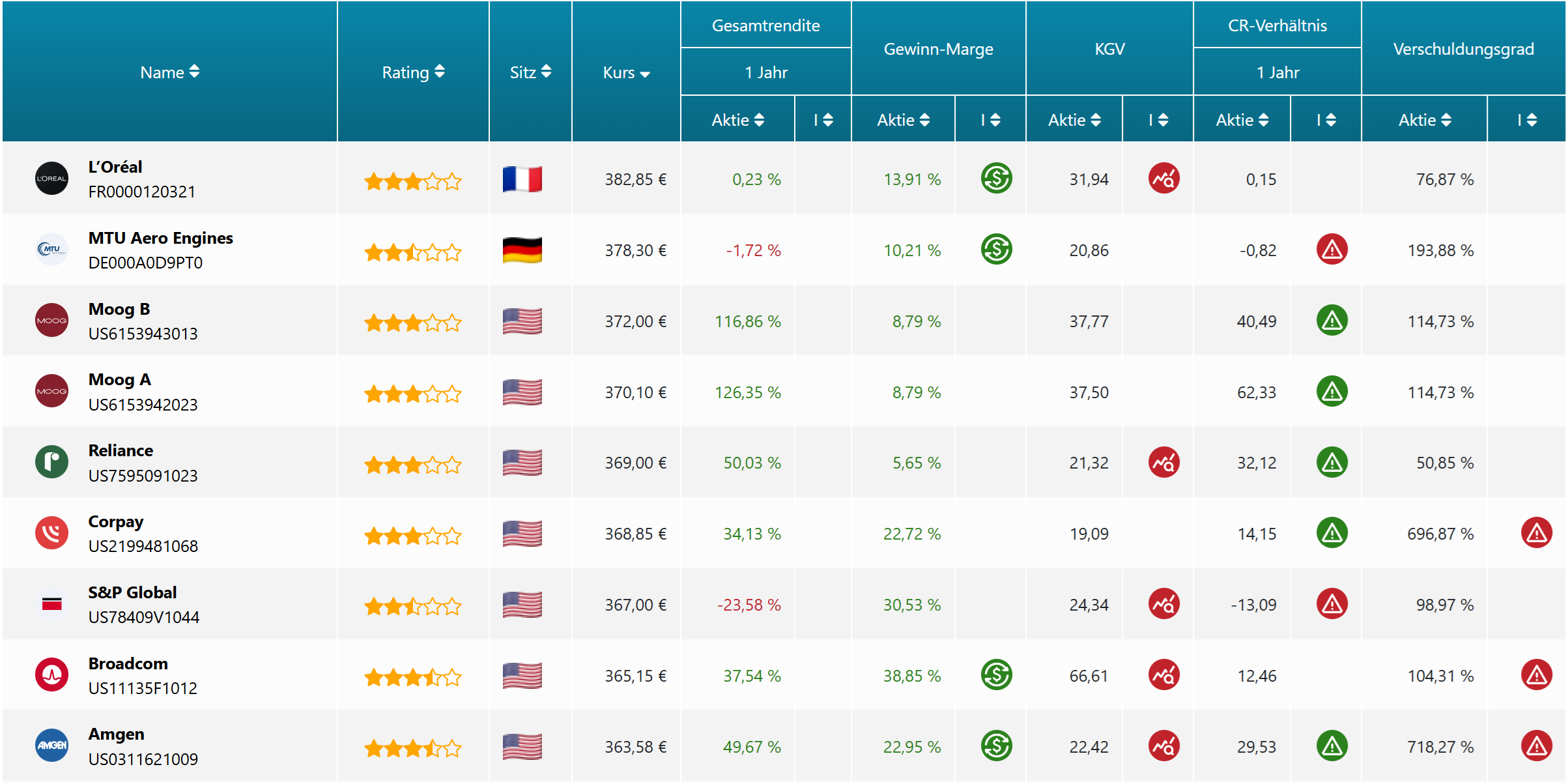Click L'Oréal red KGV chart icon
Image resolution: width=1568 pixels, height=784 pixels.
tap(1163, 179)
